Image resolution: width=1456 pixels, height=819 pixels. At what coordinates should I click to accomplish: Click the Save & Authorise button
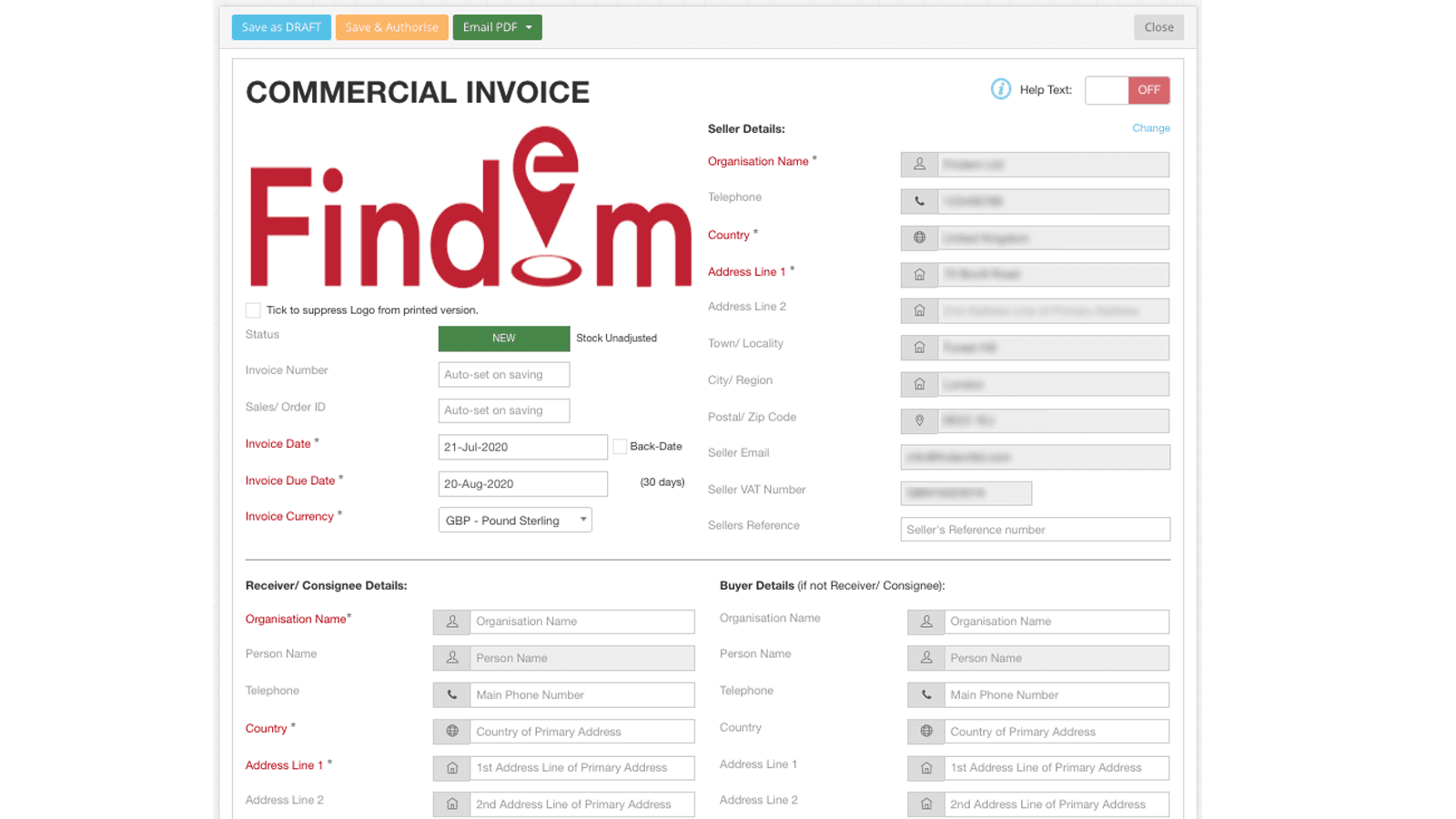pos(392,26)
